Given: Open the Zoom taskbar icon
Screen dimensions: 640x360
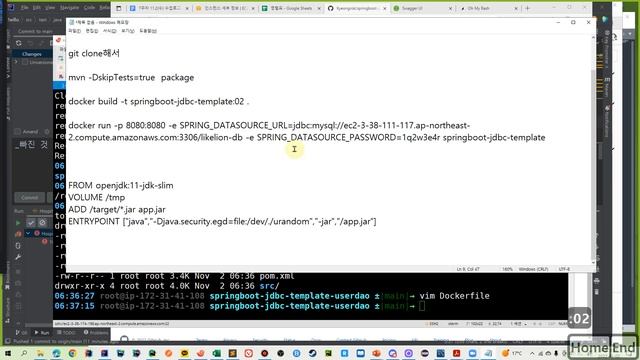Looking at the screenshot, I should (472, 353).
